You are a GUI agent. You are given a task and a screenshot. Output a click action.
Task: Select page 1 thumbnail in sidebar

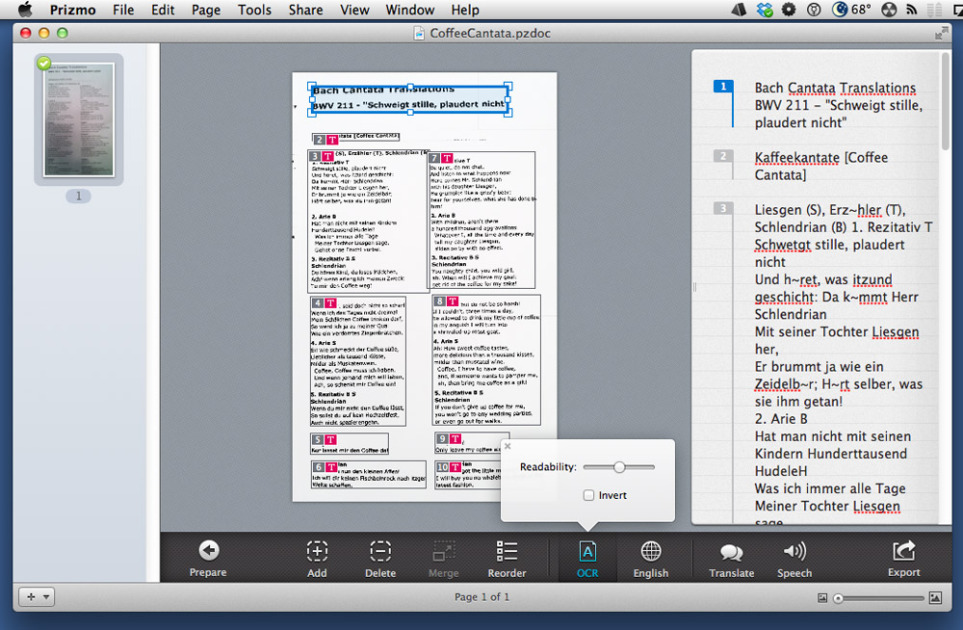click(x=79, y=119)
